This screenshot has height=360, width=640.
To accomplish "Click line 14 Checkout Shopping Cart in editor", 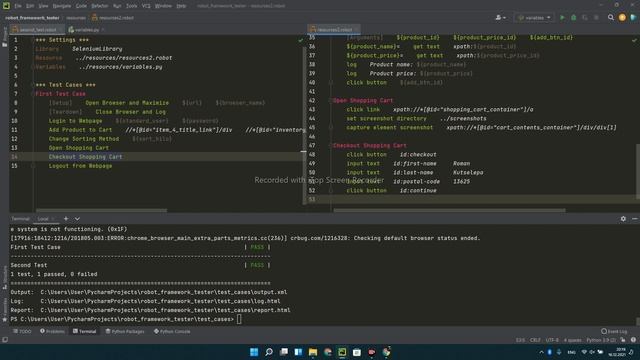I will click(85, 157).
